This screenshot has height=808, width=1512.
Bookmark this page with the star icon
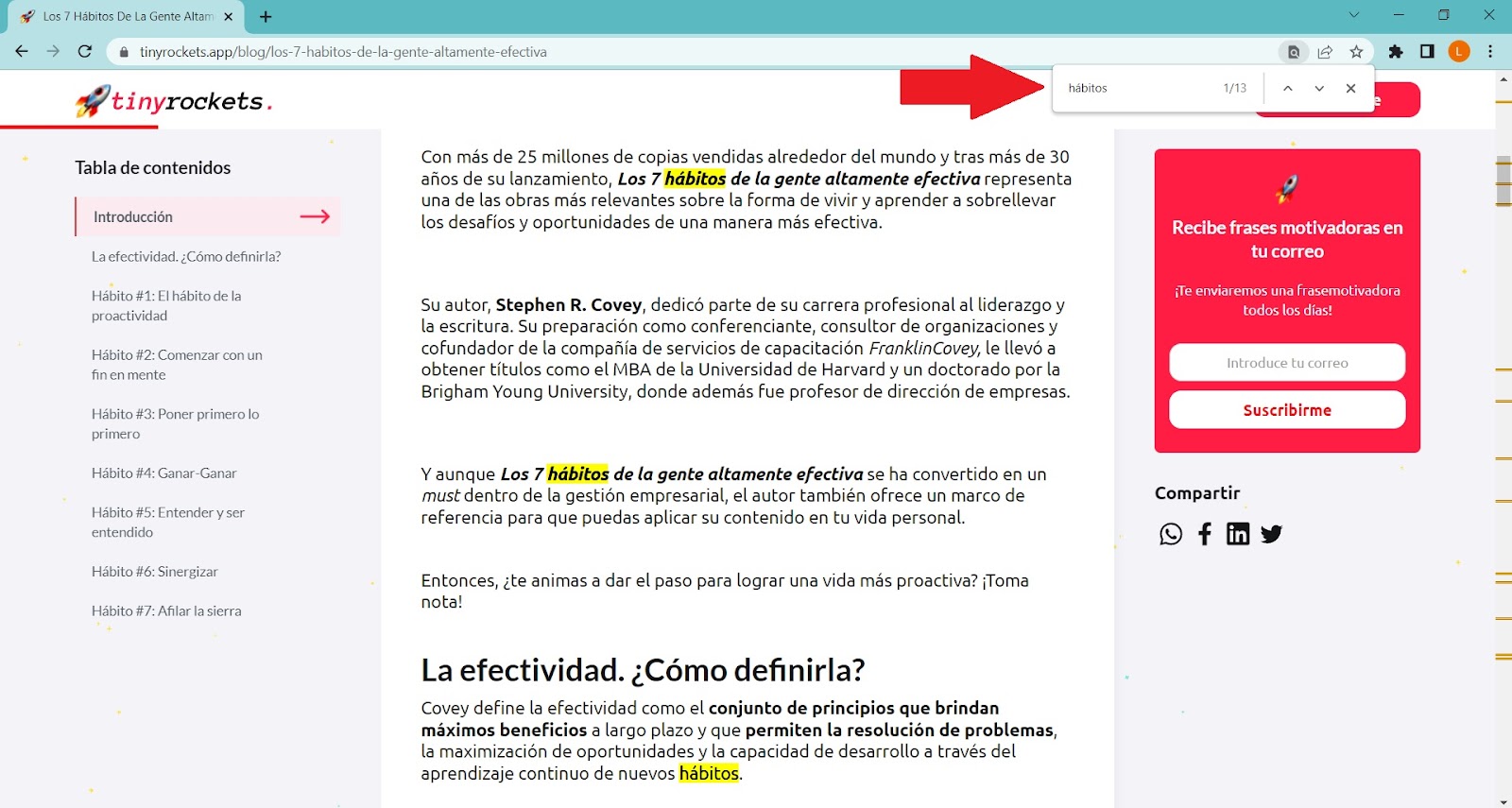(1356, 52)
